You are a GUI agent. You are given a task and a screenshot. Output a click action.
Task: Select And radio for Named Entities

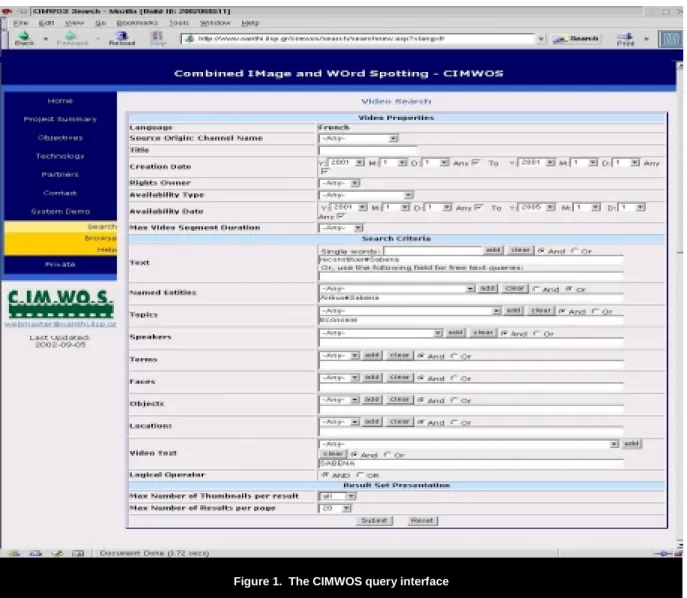click(536, 289)
